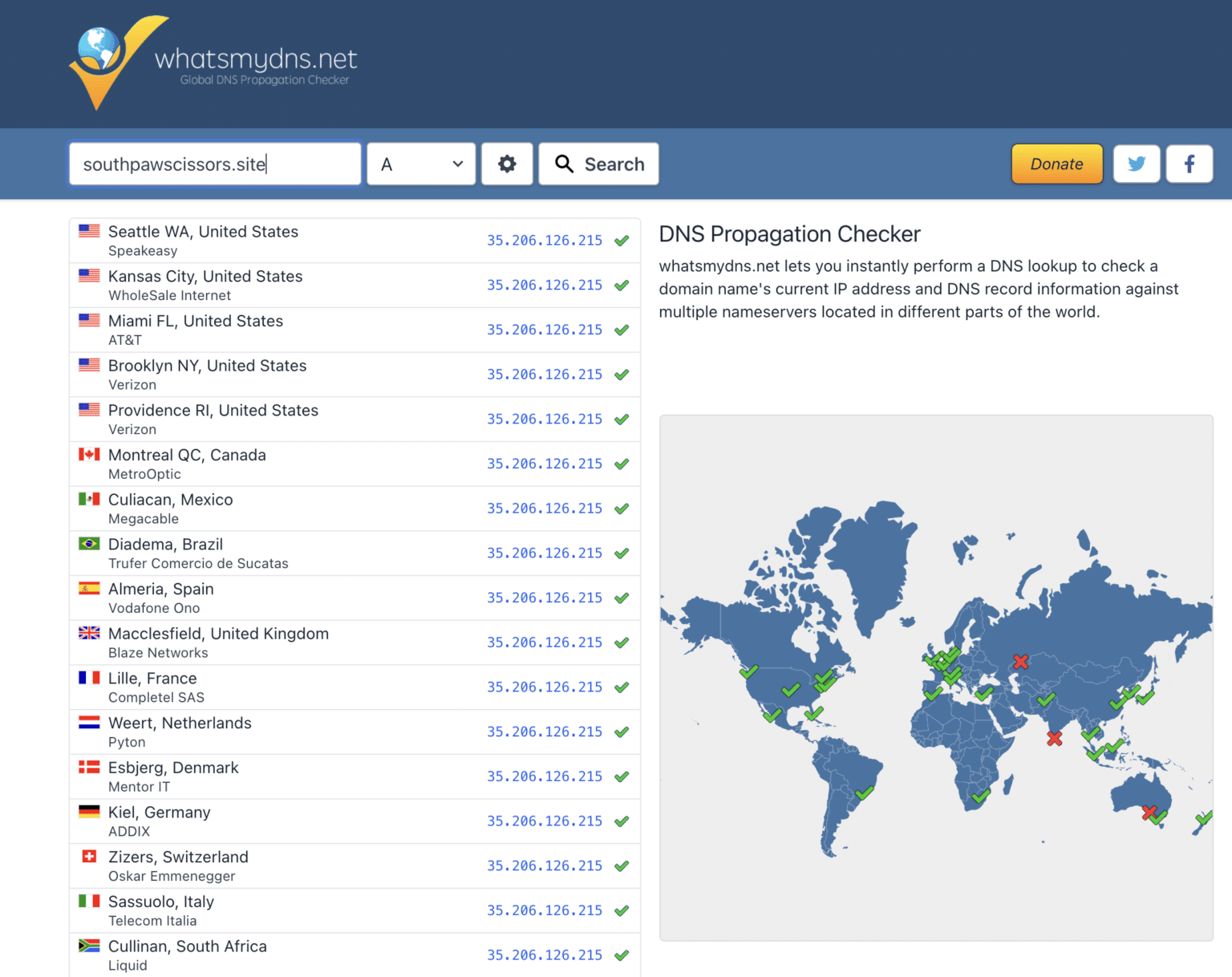Click the red X marker over Kazakhstan on map
1232x977 pixels.
[1020, 663]
